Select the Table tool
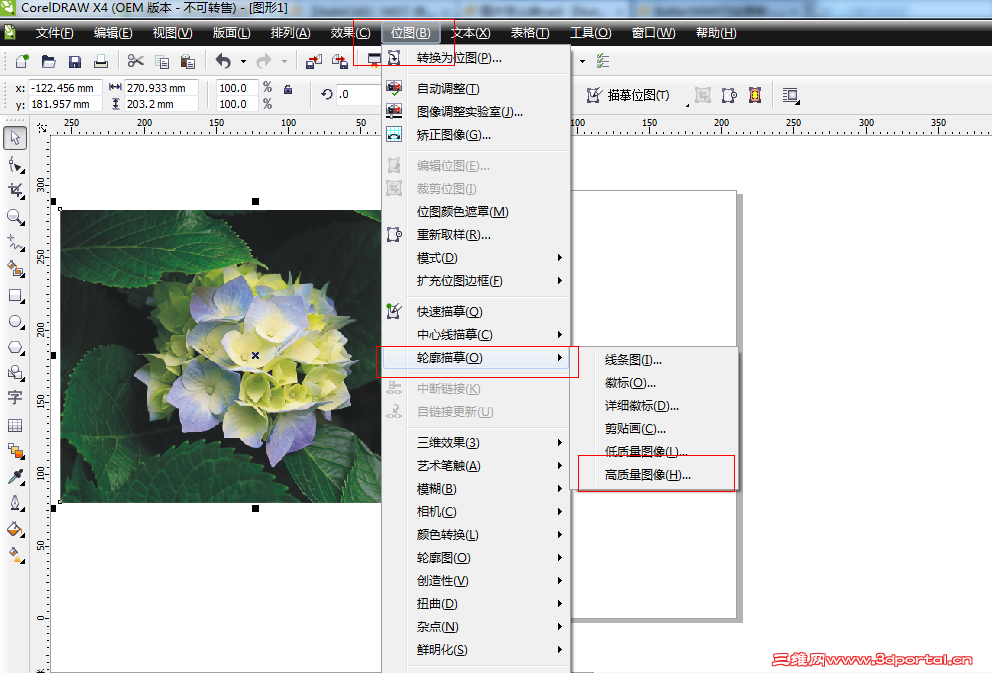This screenshot has height=673, width=992. tap(15, 425)
